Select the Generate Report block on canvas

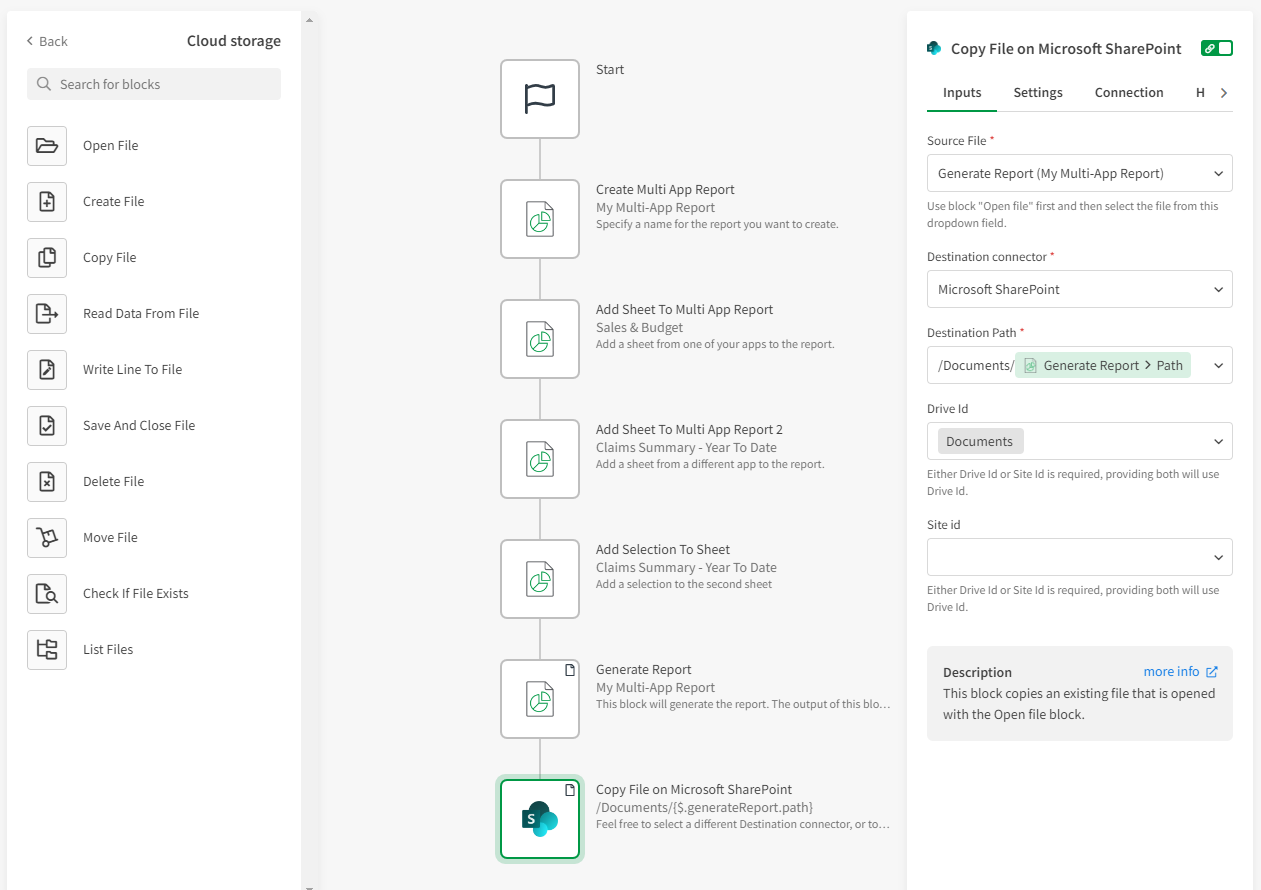[540, 699]
